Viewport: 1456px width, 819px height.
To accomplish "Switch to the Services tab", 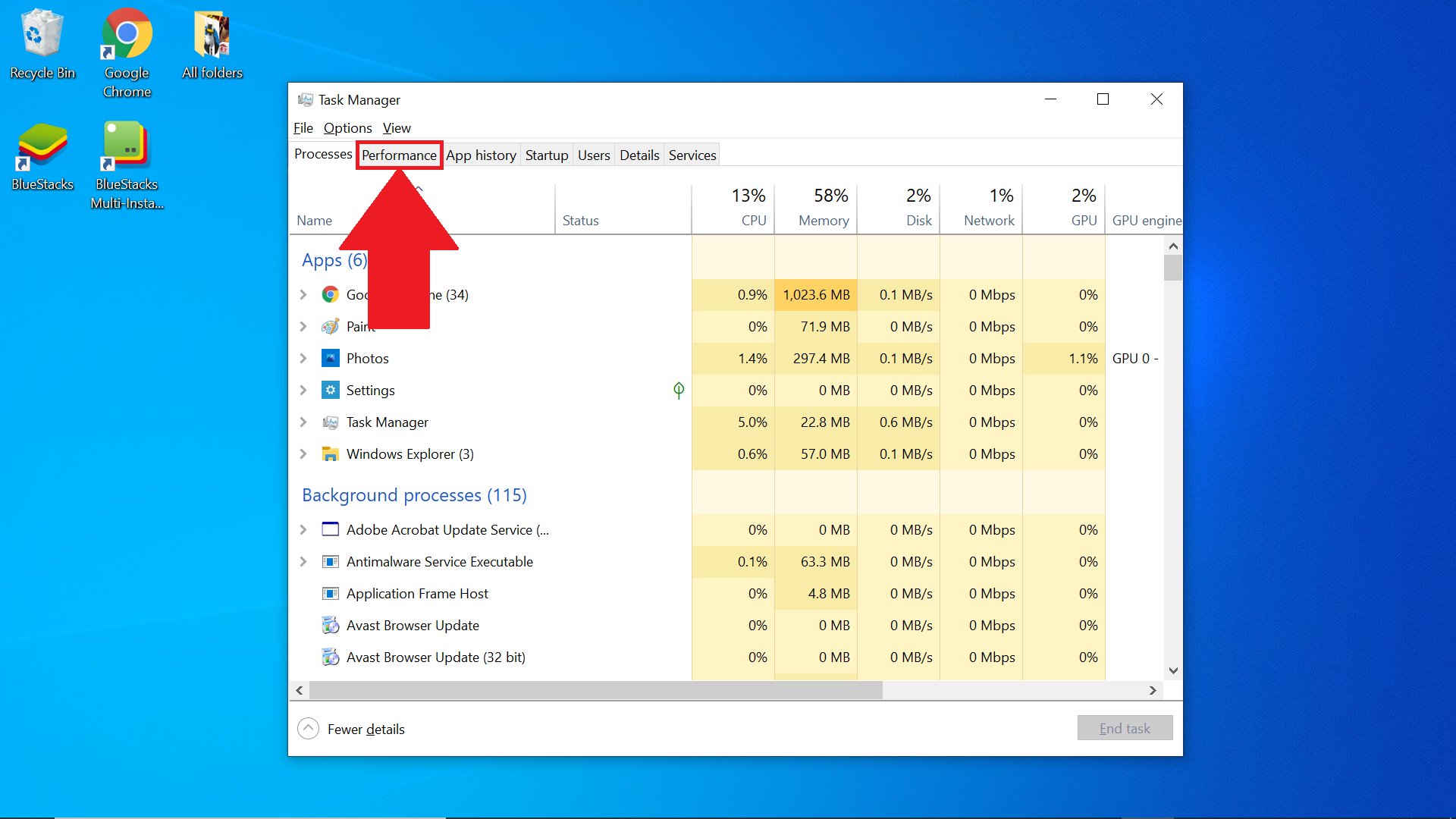I will [692, 155].
